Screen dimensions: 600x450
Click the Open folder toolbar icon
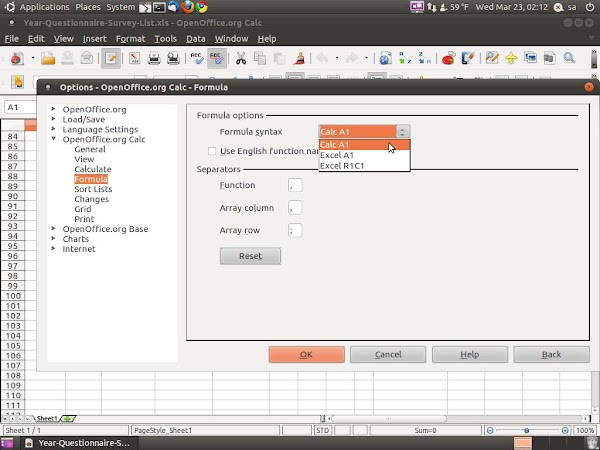tap(48, 59)
